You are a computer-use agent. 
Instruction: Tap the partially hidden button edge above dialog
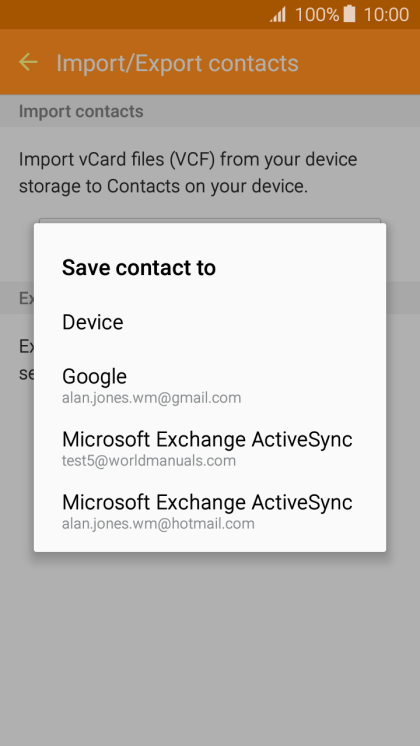(x=210, y=220)
